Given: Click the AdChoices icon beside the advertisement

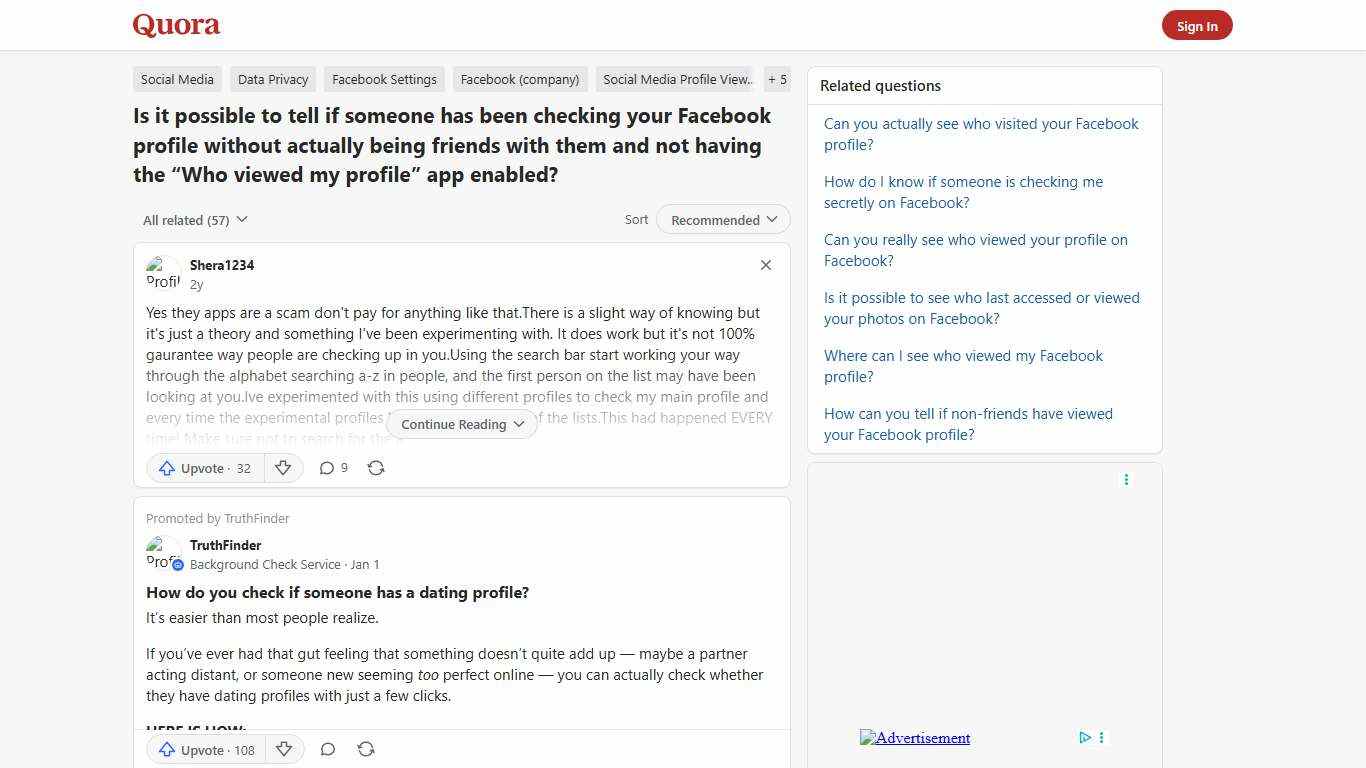Looking at the screenshot, I should (1085, 737).
